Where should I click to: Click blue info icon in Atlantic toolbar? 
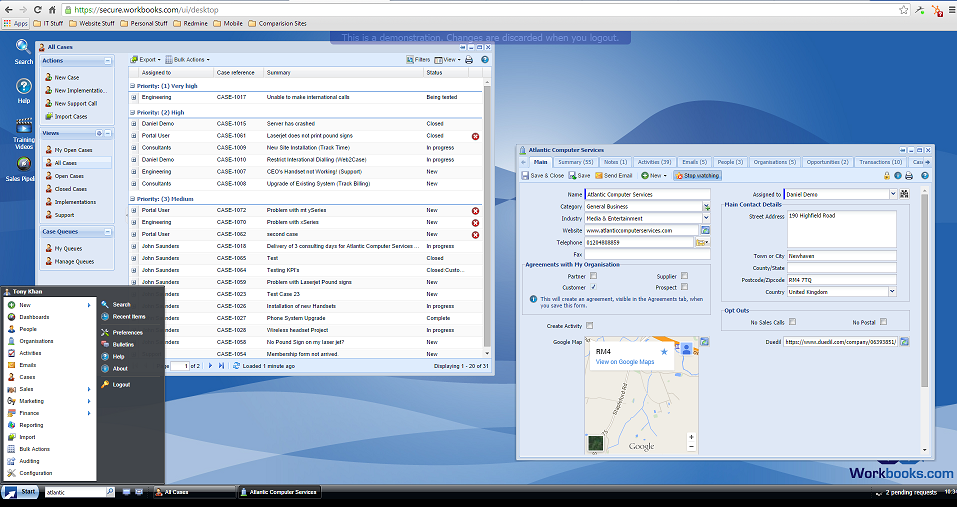(x=898, y=176)
